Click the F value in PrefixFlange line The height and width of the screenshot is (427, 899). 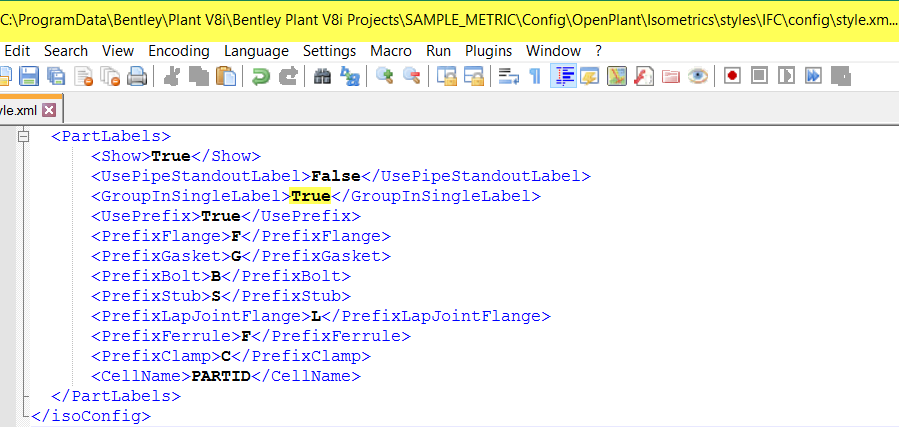(236, 236)
